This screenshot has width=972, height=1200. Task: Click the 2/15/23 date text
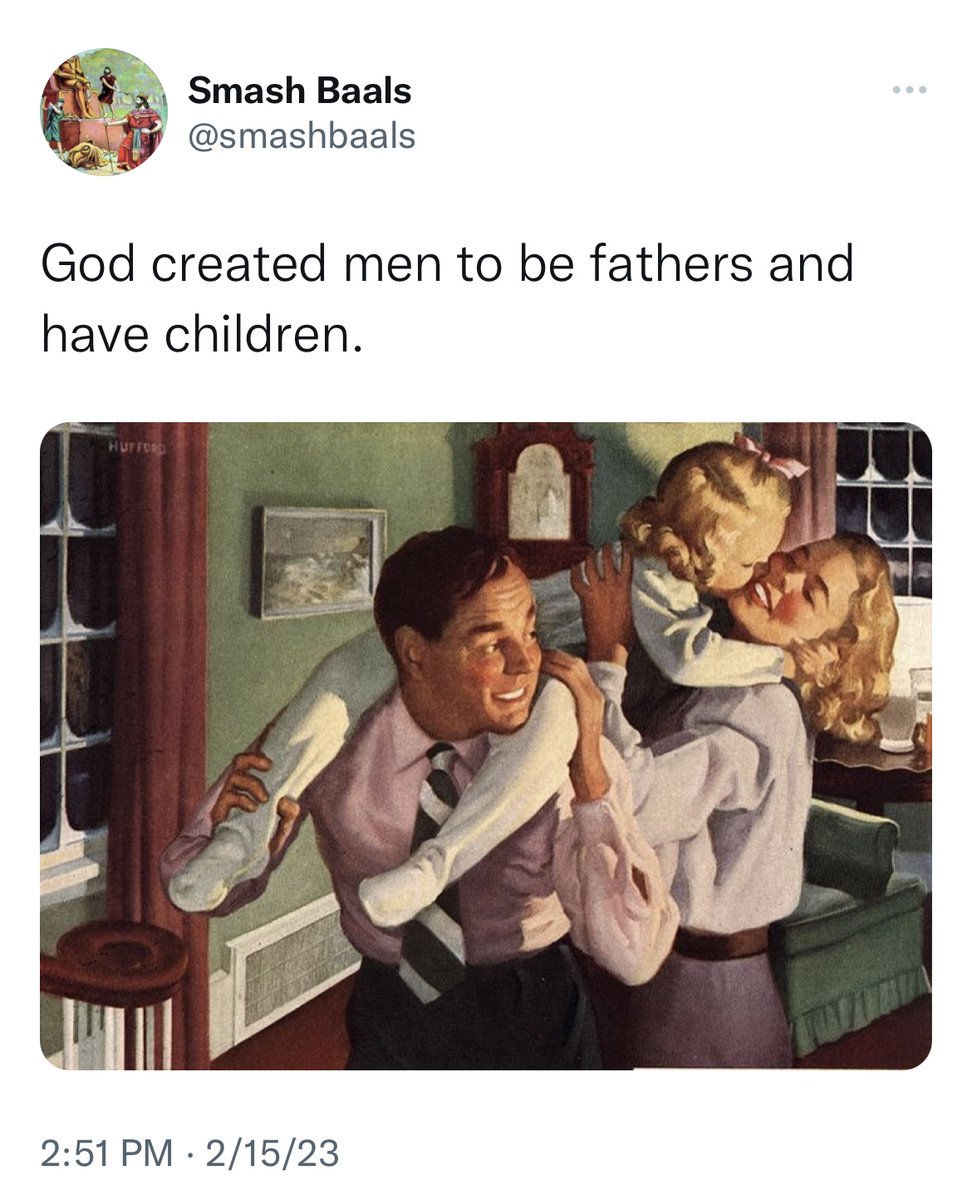tap(272, 1153)
